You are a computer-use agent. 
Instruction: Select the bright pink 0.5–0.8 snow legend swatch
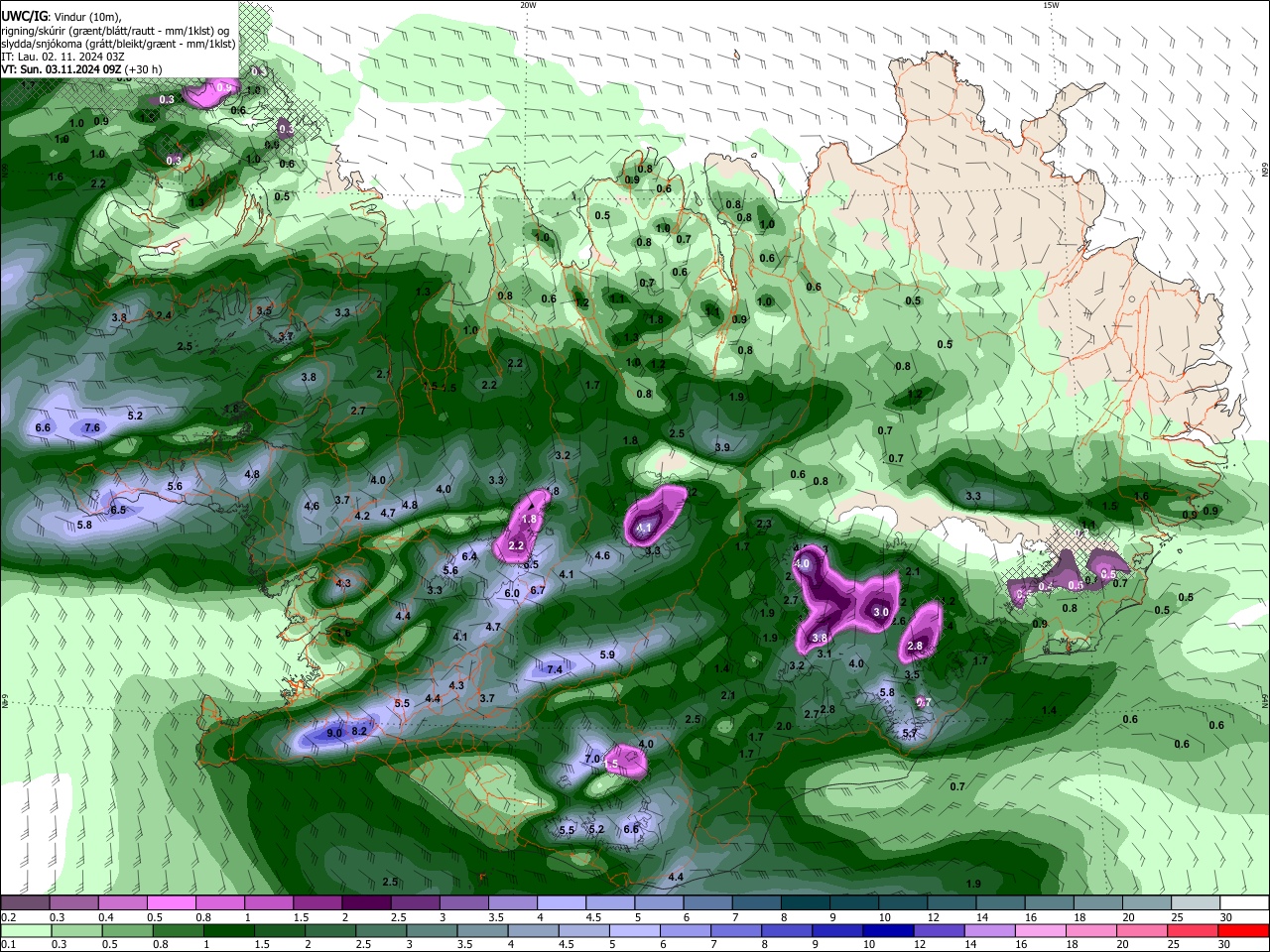point(171,903)
